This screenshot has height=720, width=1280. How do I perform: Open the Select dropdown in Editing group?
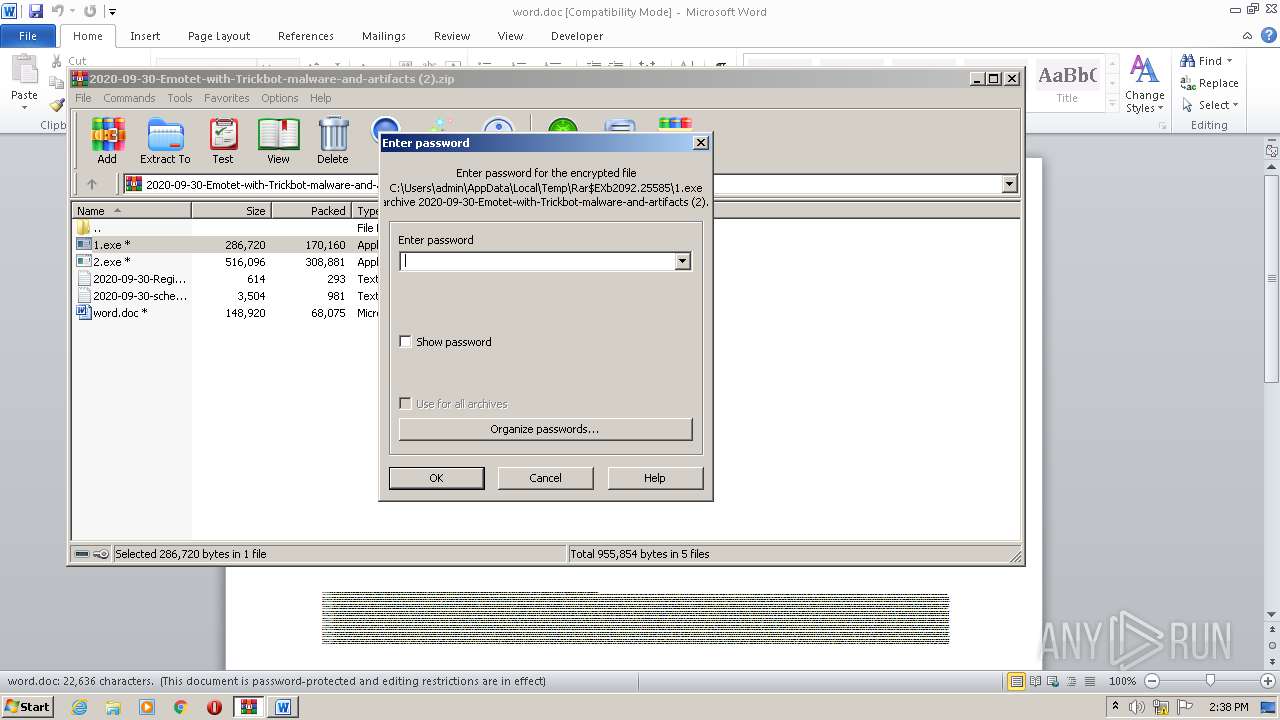click(1235, 105)
